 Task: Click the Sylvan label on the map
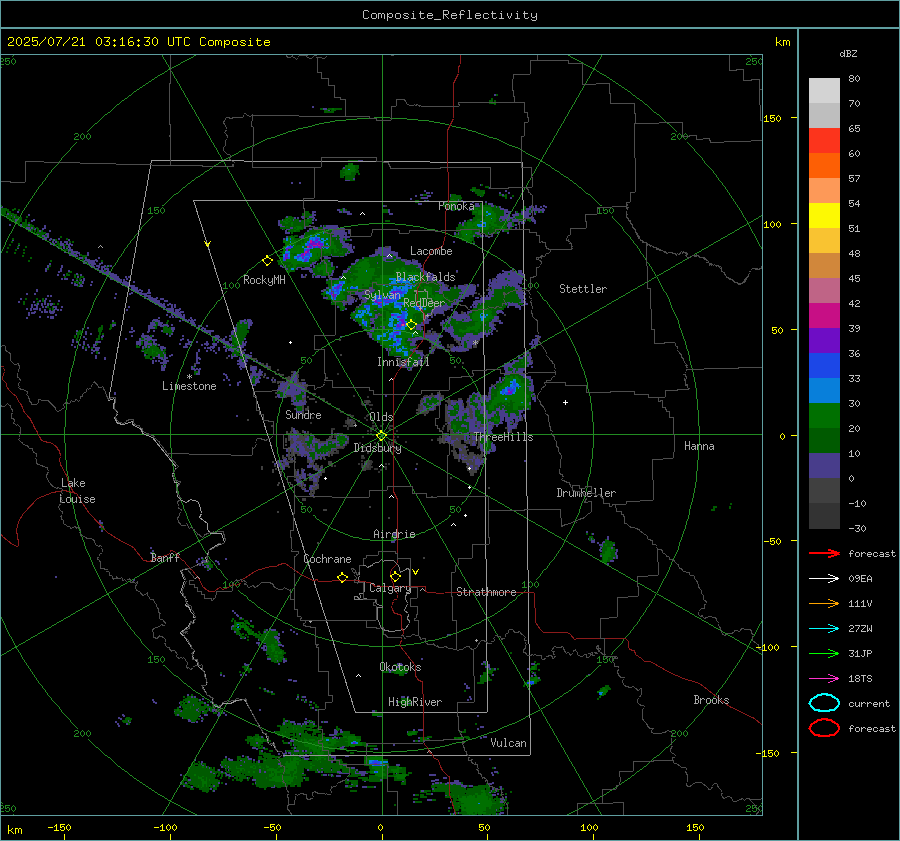tap(382, 295)
